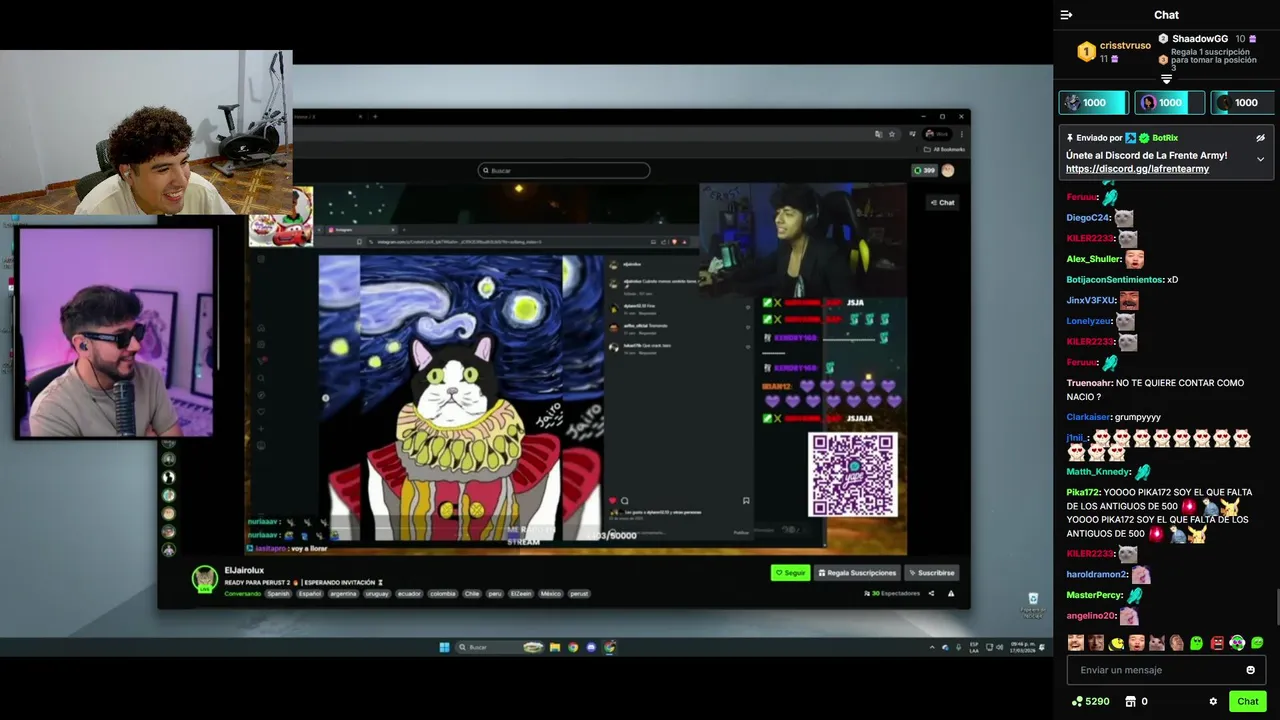Insert the first laughing face emote
The width and height of the screenshot is (1280, 720).
click(1076, 643)
